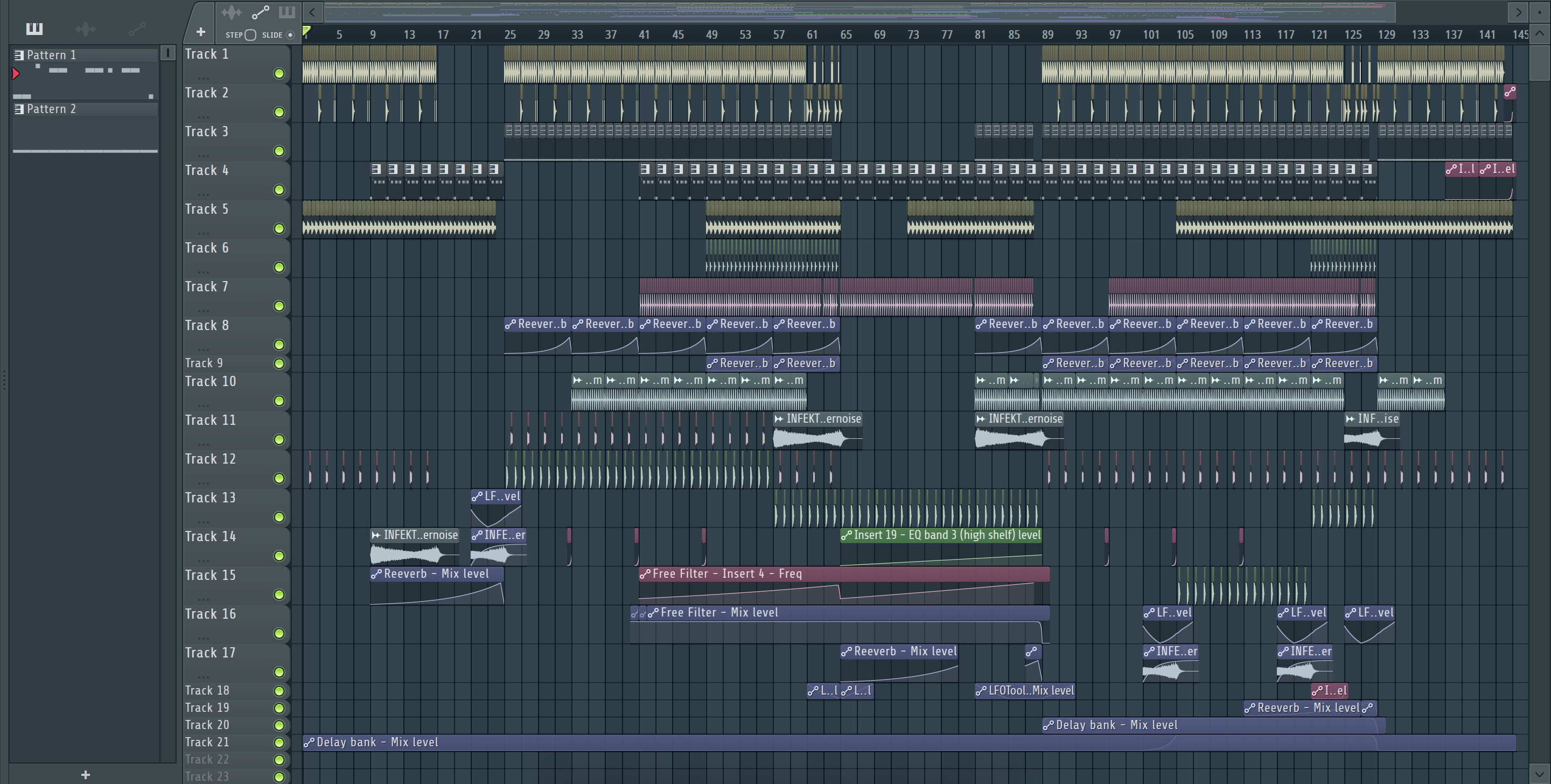1551x784 pixels.
Task: Click the picker panel scrollbar handle
Action: click(168, 53)
